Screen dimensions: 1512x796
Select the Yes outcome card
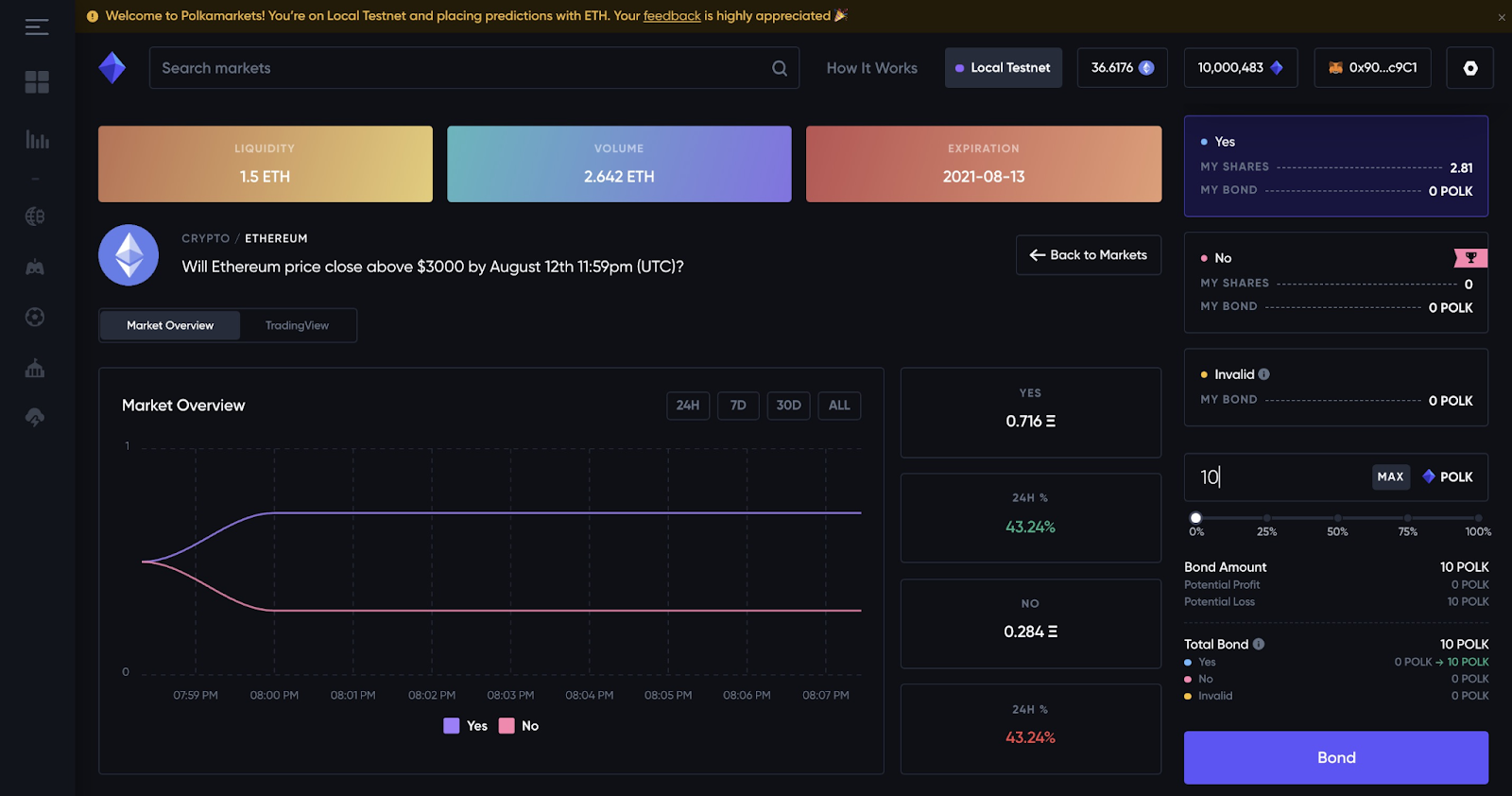(x=1336, y=166)
